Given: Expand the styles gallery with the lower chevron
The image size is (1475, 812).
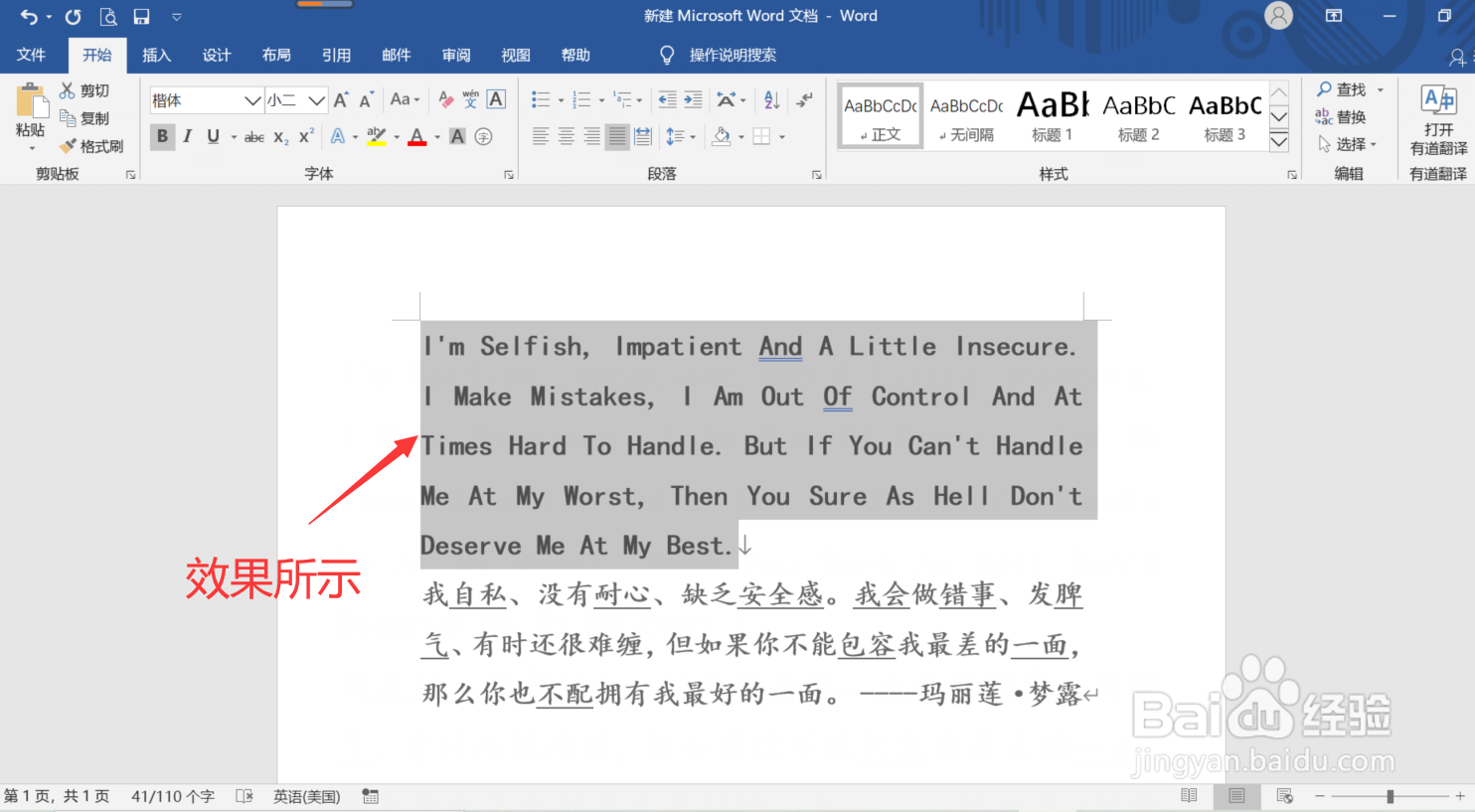Looking at the screenshot, I should (1279, 142).
